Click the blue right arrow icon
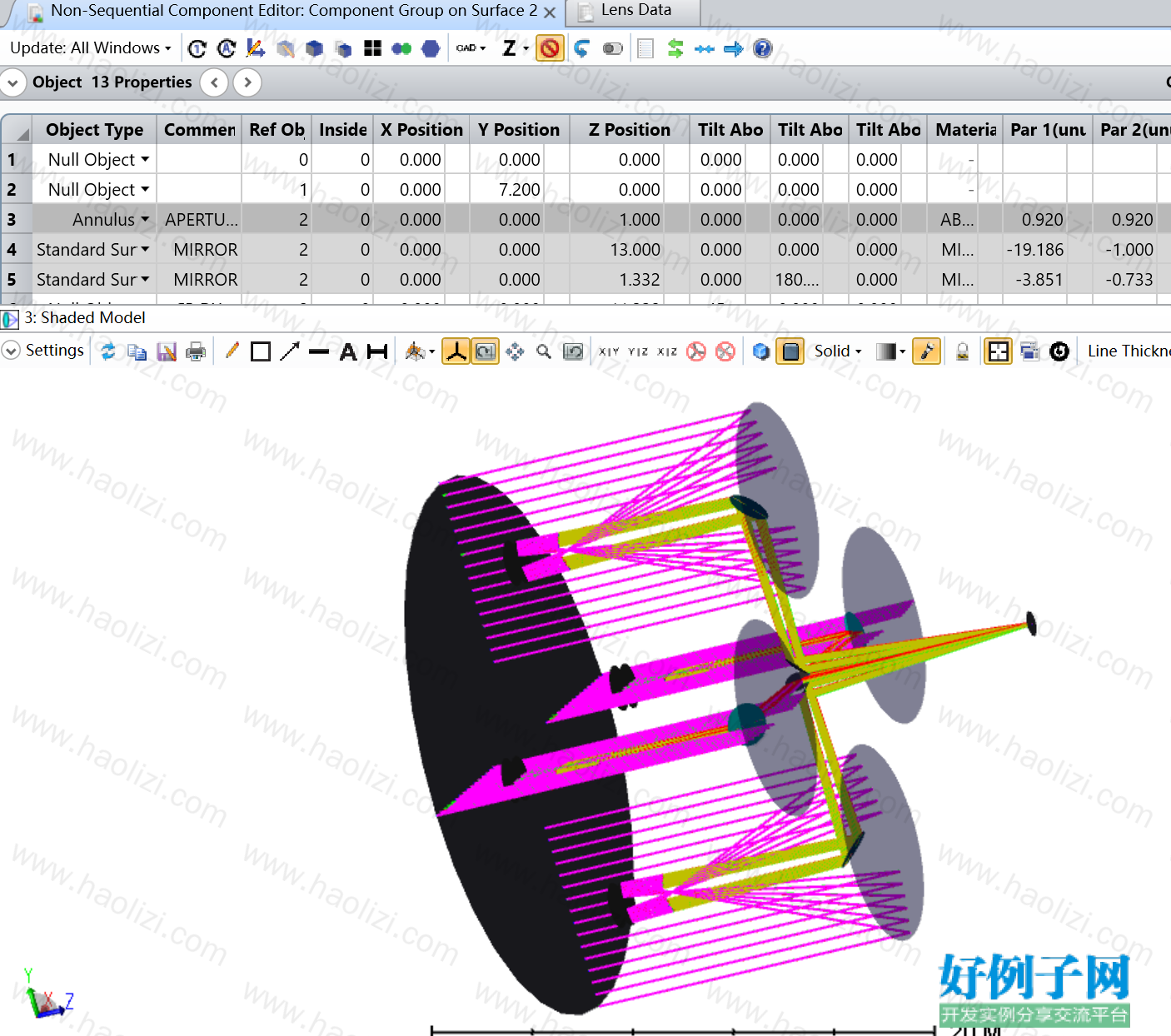Image resolution: width=1171 pixels, height=1036 pixels. point(733,48)
